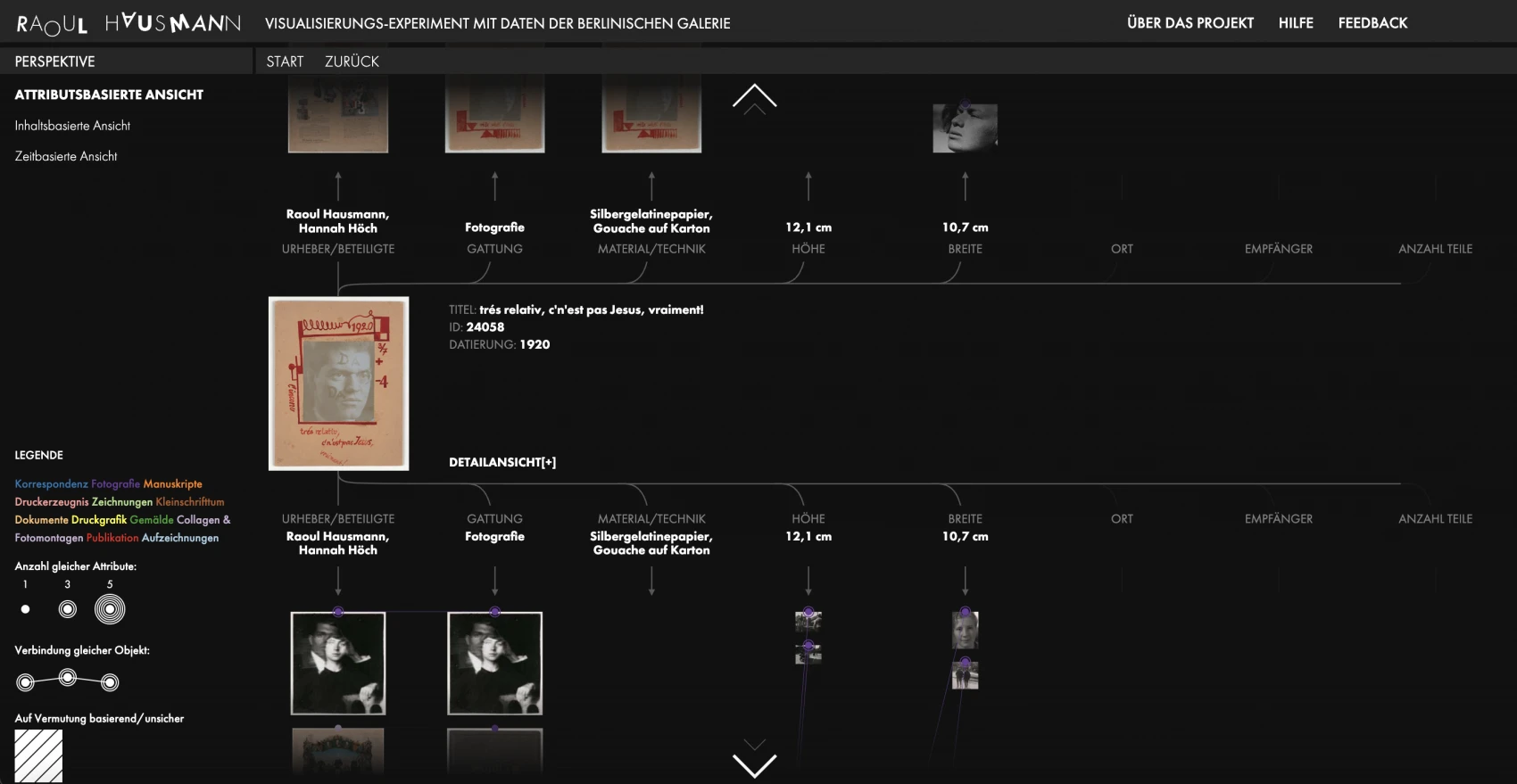Open the central 'trés relativ' artwork image

(x=338, y=384)
